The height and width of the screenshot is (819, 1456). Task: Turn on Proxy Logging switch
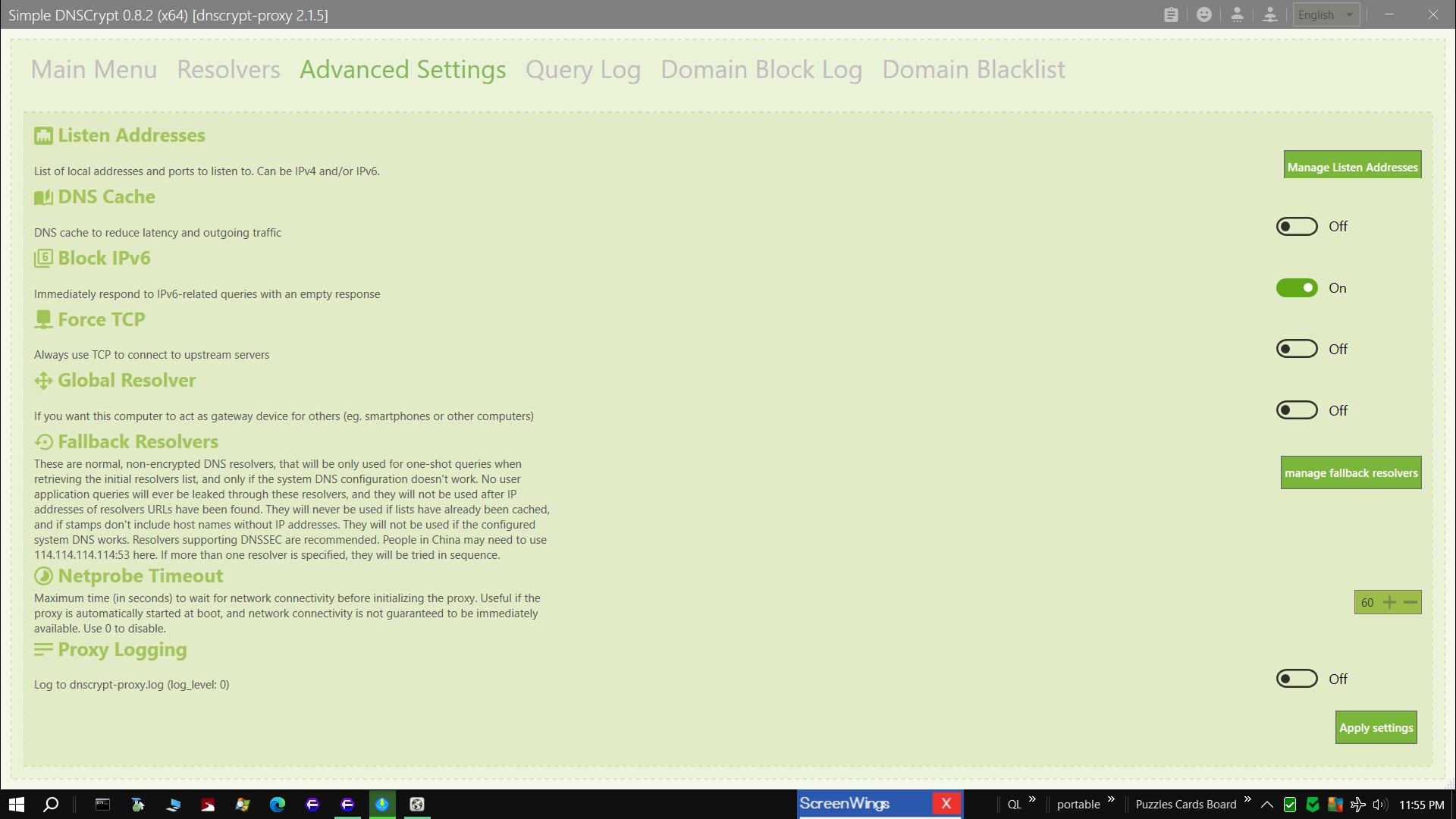tap(1297, 679)
